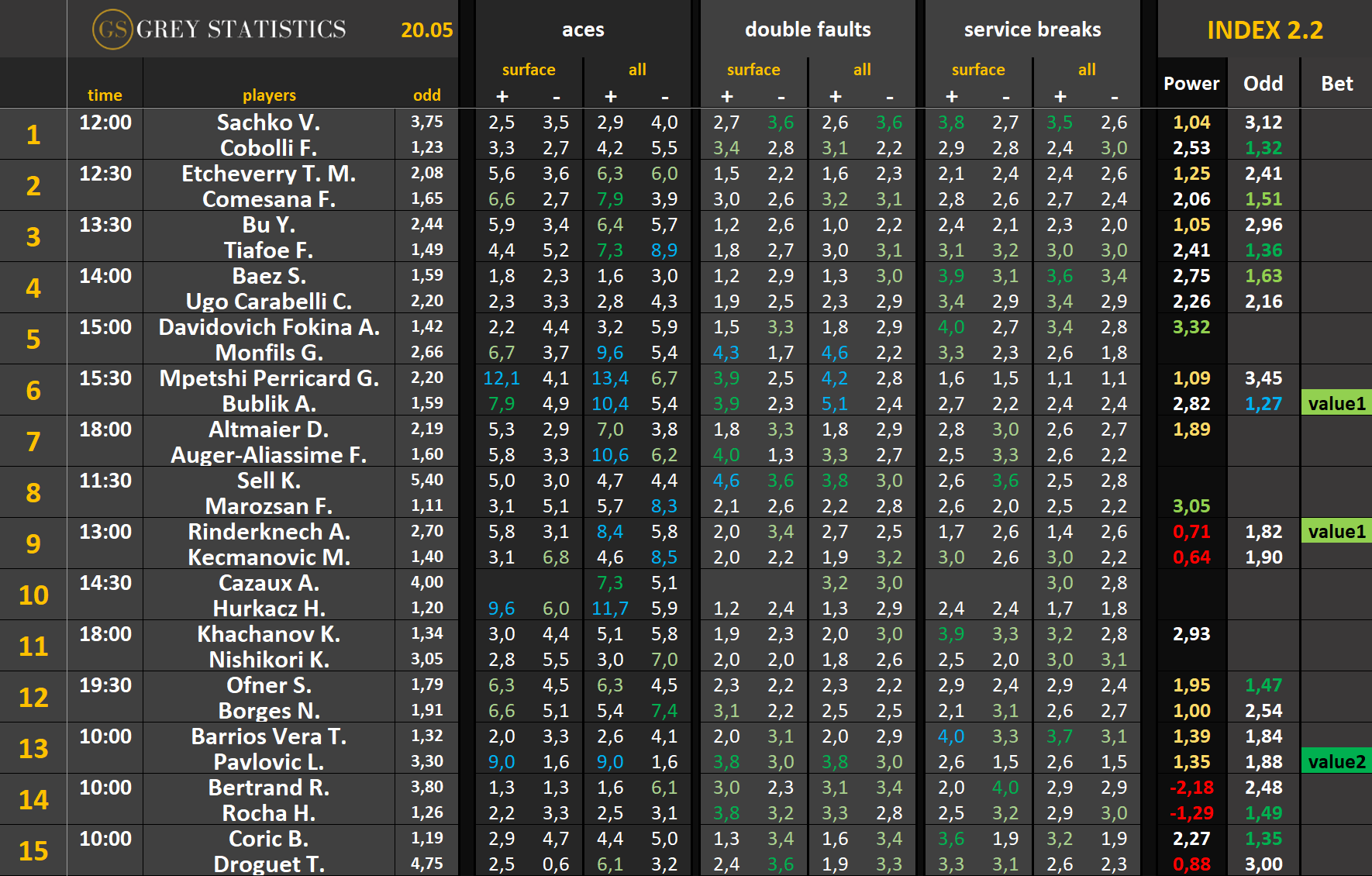Click the time column header
The height and width of the screenshot is (876, 1372).
[x=105, y=95]
